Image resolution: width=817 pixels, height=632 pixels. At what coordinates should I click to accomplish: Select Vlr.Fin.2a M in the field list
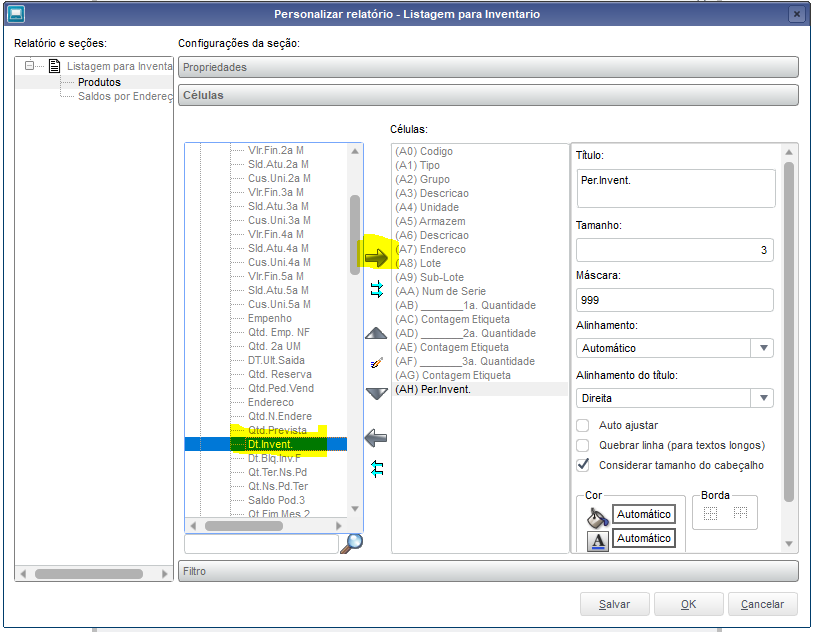click(276, 150)
